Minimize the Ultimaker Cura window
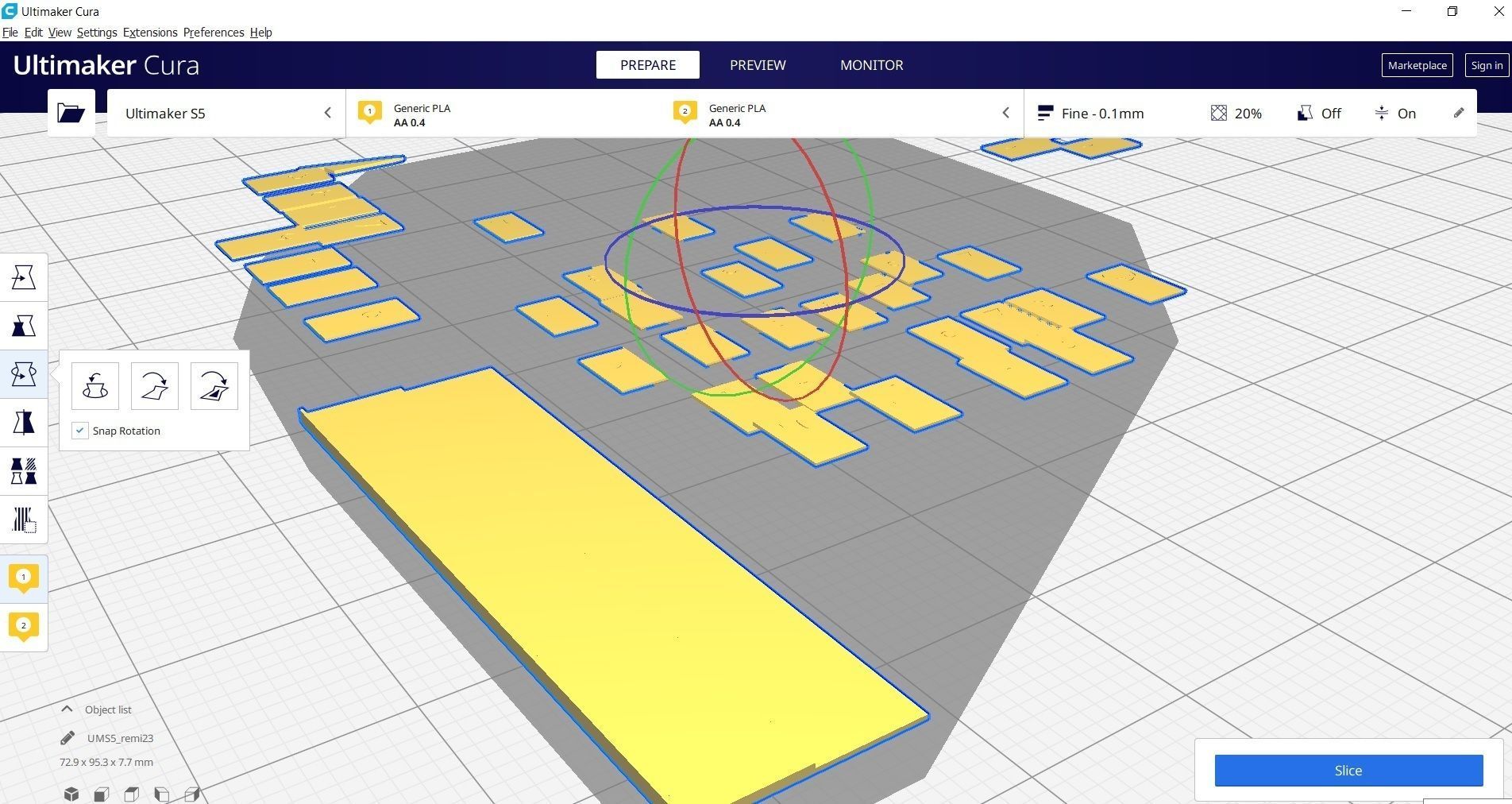 click(1407, 11)
